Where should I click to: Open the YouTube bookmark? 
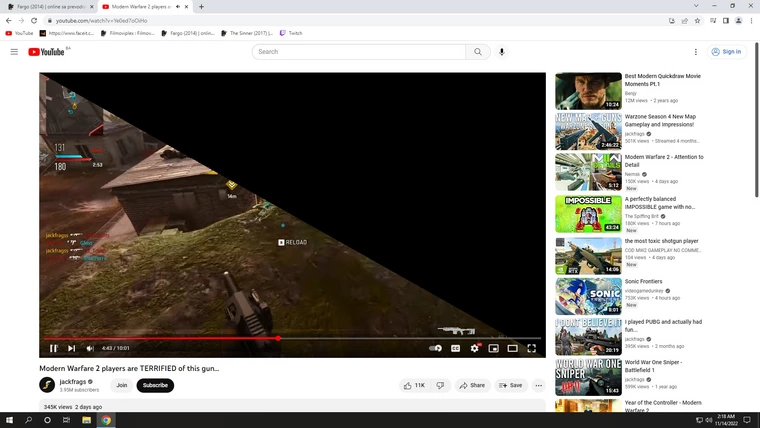point(19,33)
